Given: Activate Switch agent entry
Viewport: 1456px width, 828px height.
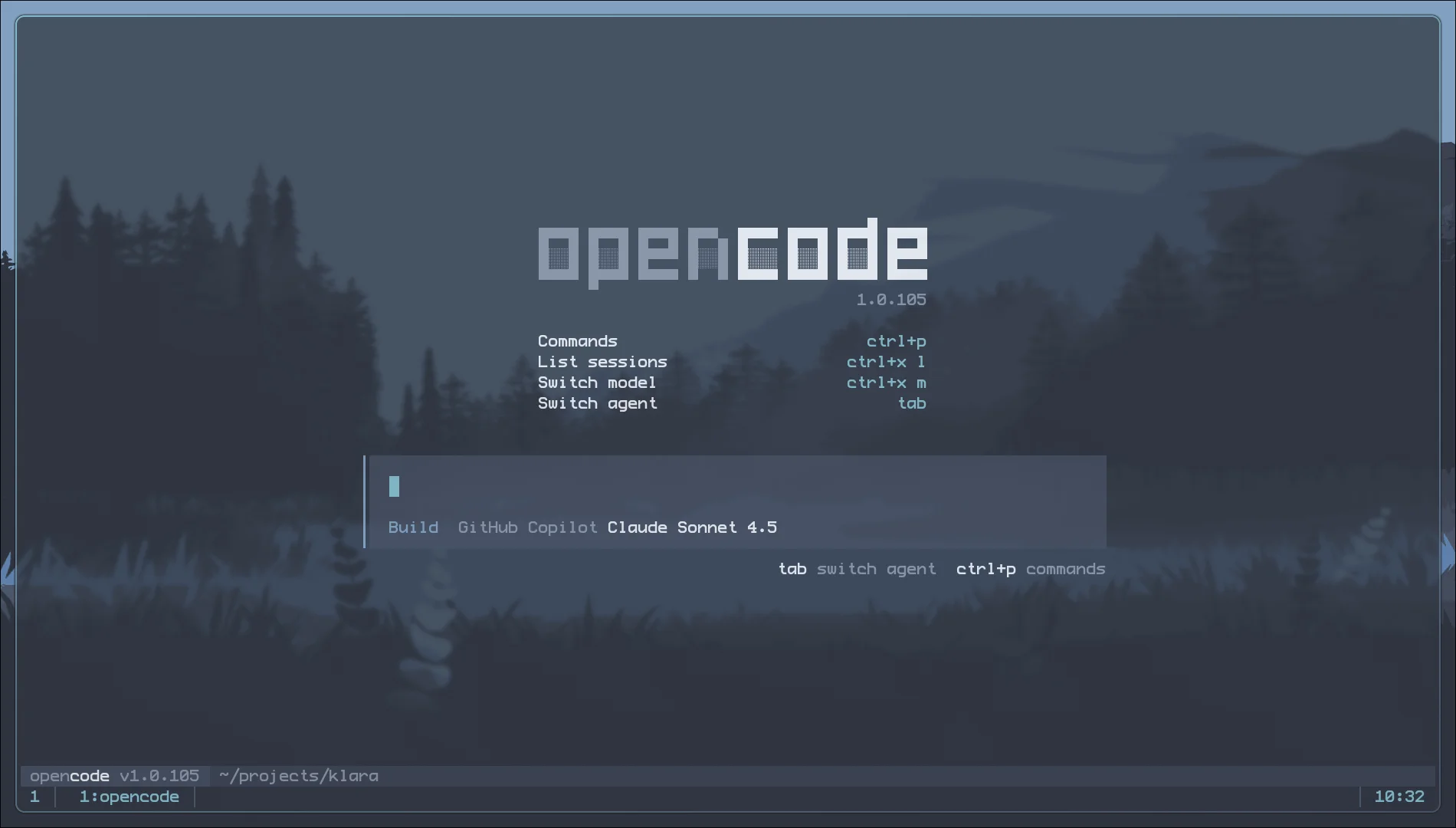Looking at the screenshot, I should tap(597, 402).
